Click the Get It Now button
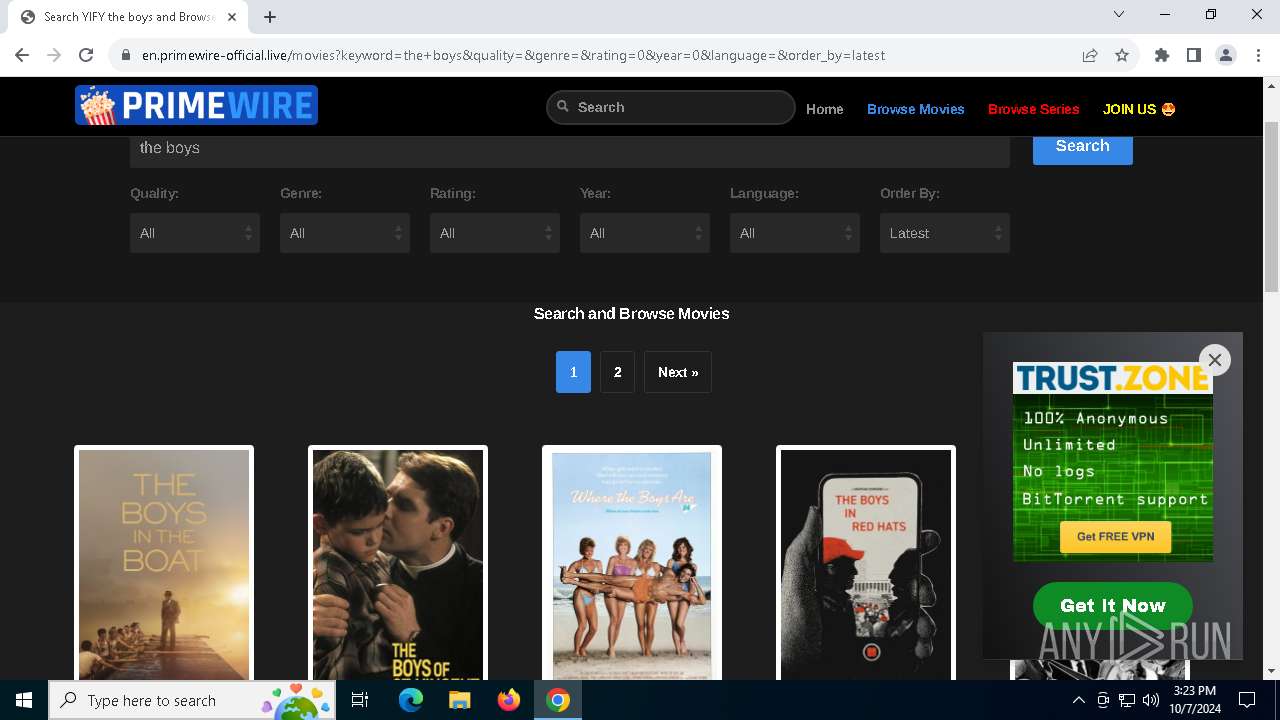 [1113, 606]
